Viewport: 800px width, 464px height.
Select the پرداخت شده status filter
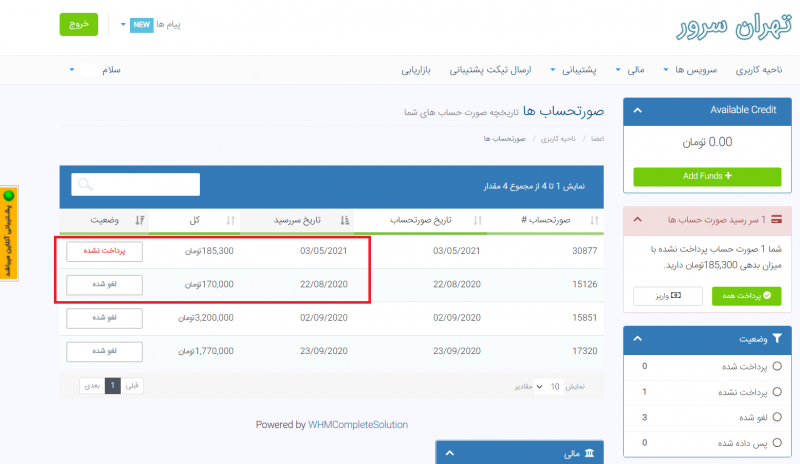point(776,367)
